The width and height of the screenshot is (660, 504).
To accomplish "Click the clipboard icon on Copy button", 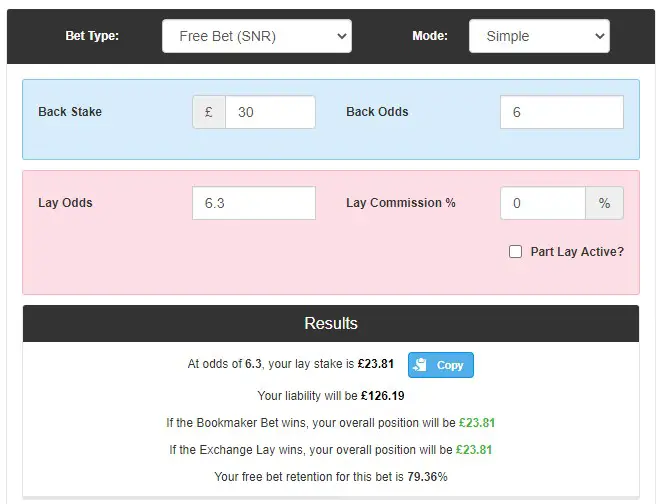I will 420,365.
